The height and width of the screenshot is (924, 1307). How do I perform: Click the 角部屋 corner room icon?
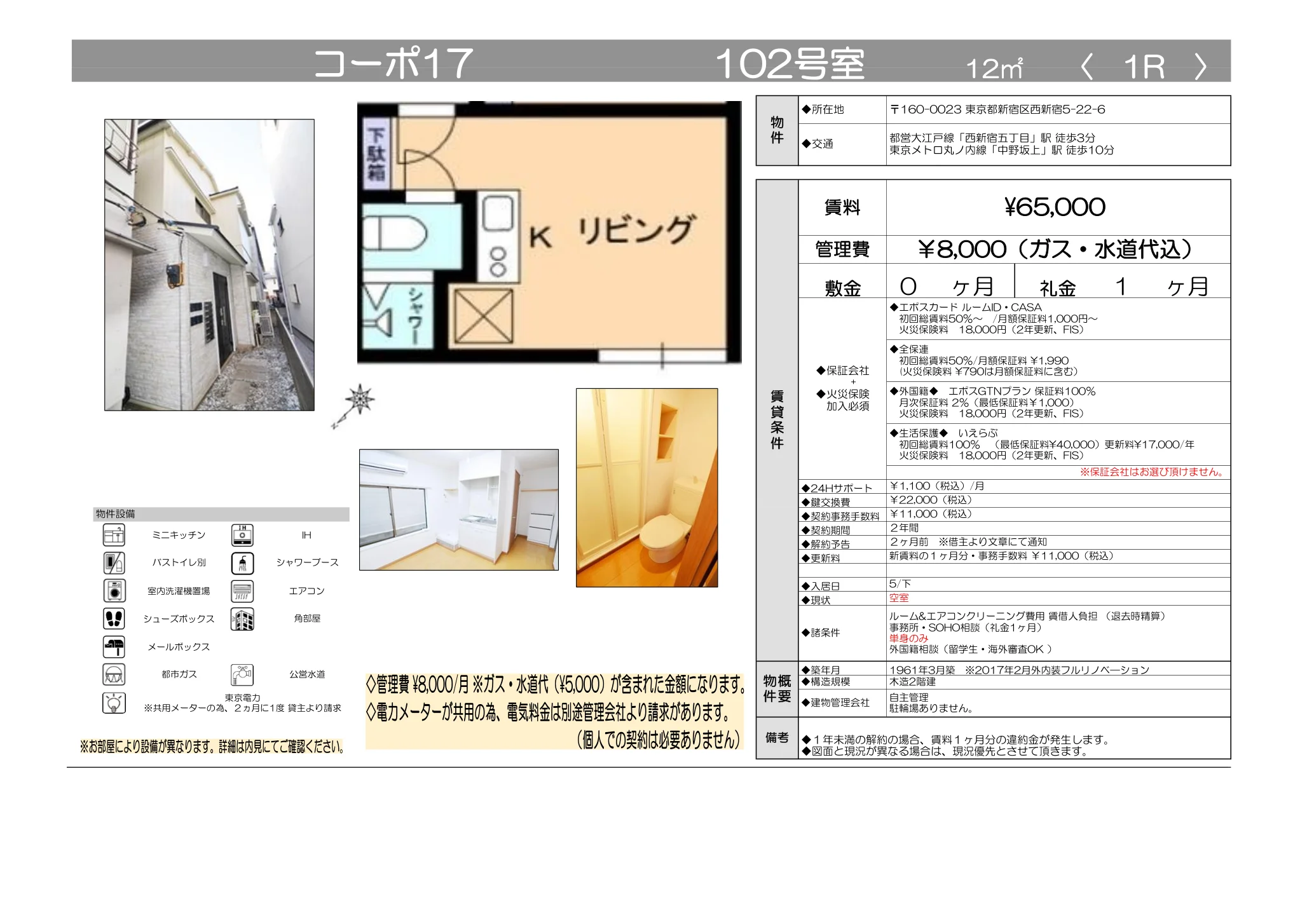(243, 618)
